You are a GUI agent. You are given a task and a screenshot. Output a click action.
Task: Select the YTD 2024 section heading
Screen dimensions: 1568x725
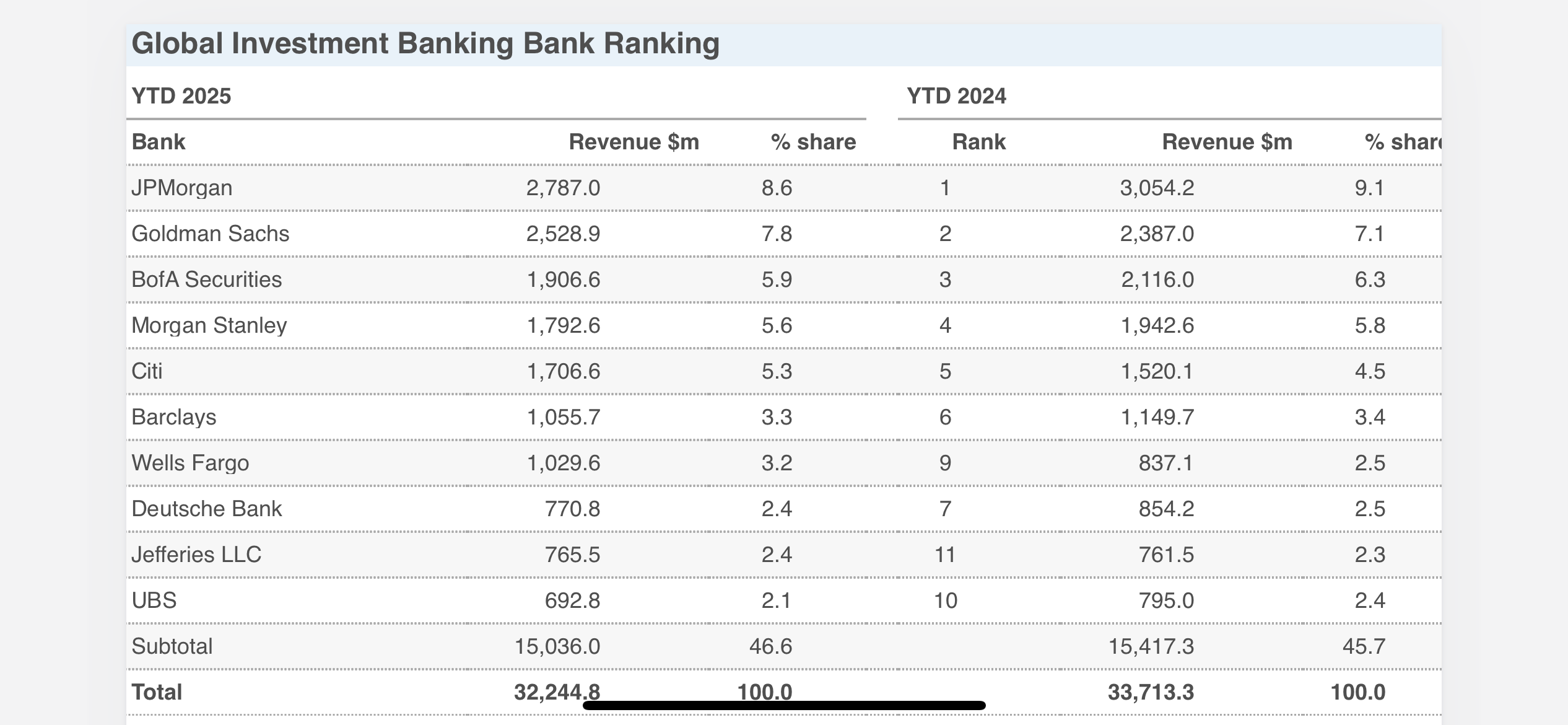point(956,96)
